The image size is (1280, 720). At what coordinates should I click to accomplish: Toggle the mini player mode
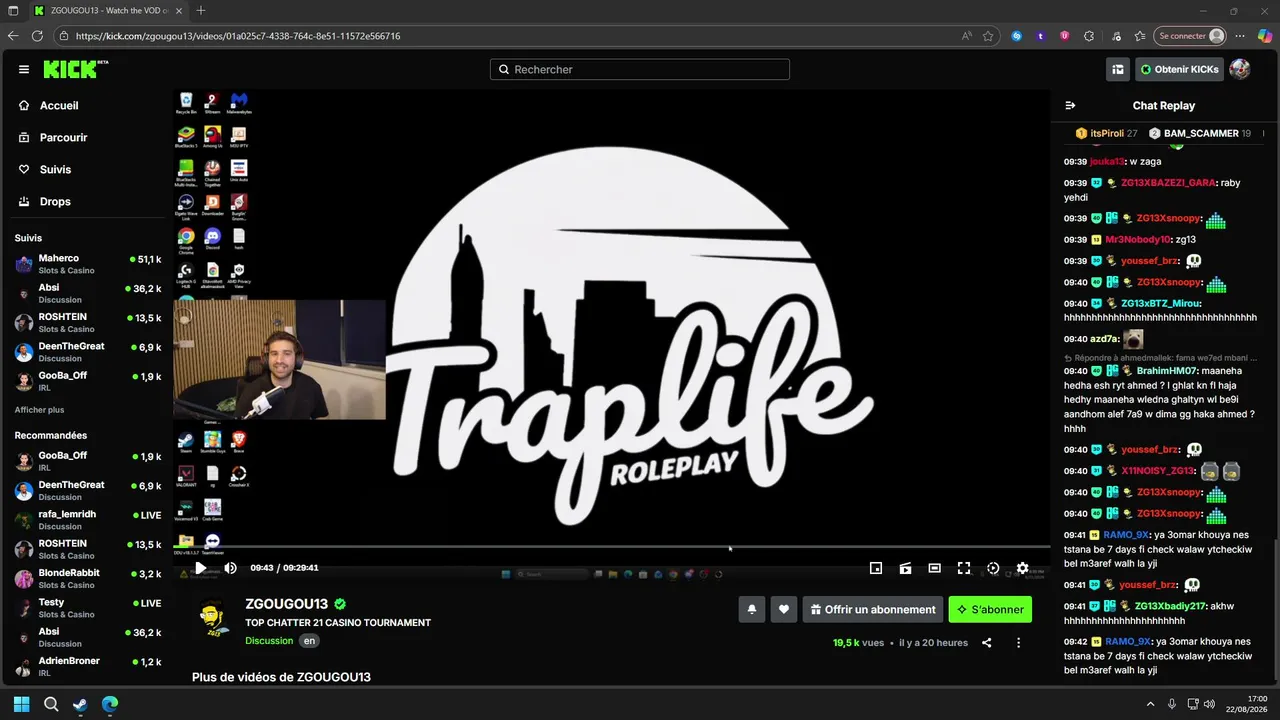click(x=876, y=568)
